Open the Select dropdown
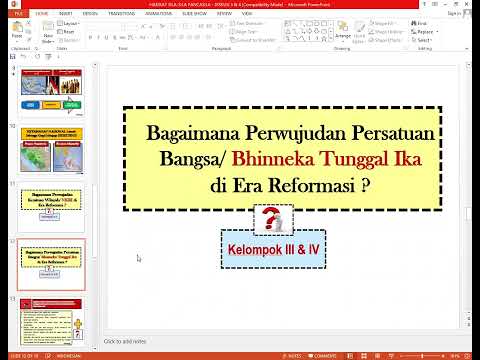480x360 pixels. point(422,40)
